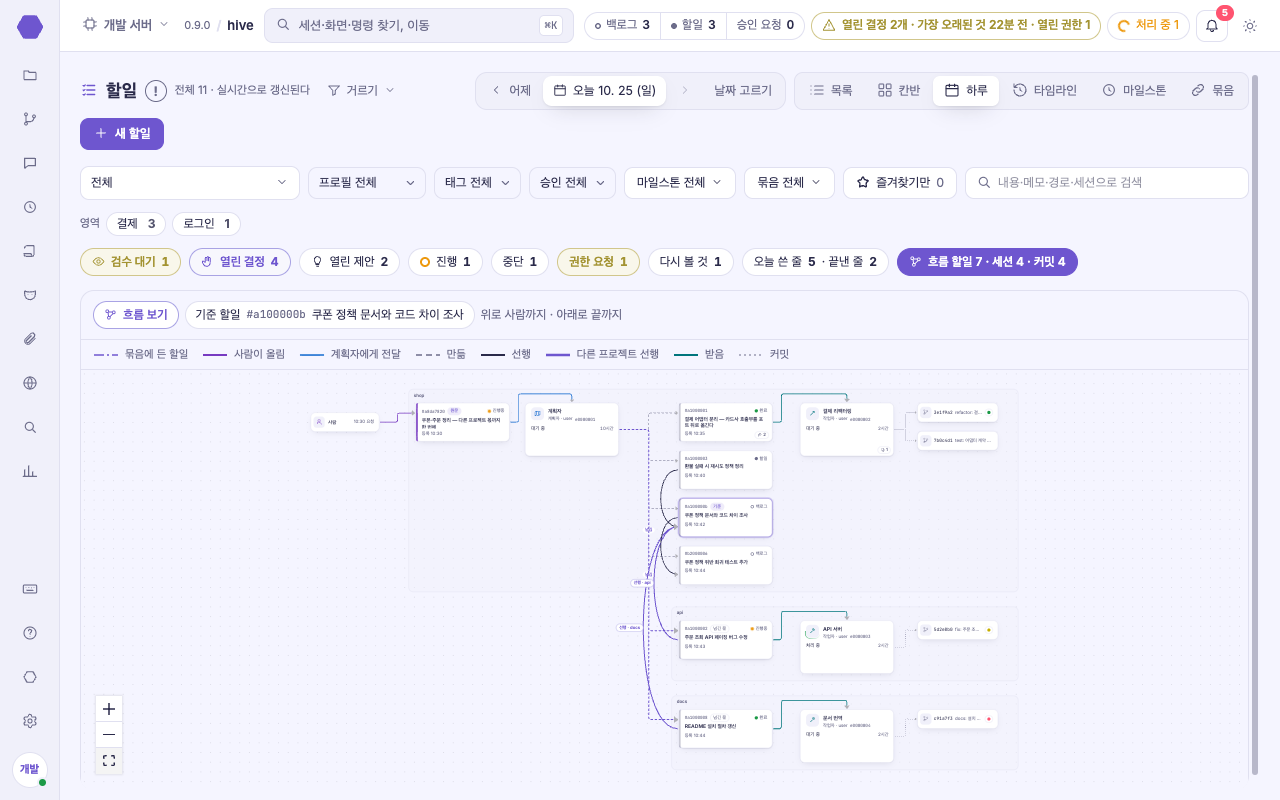Open the 프로필 전체 dropdown
1280x800 pixels.
[367, 183]
